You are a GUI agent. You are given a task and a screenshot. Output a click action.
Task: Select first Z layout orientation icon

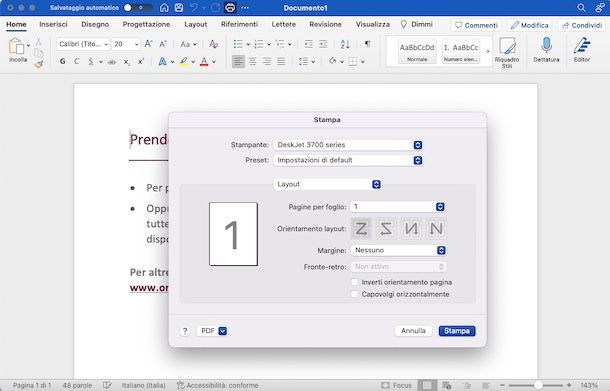361,228
